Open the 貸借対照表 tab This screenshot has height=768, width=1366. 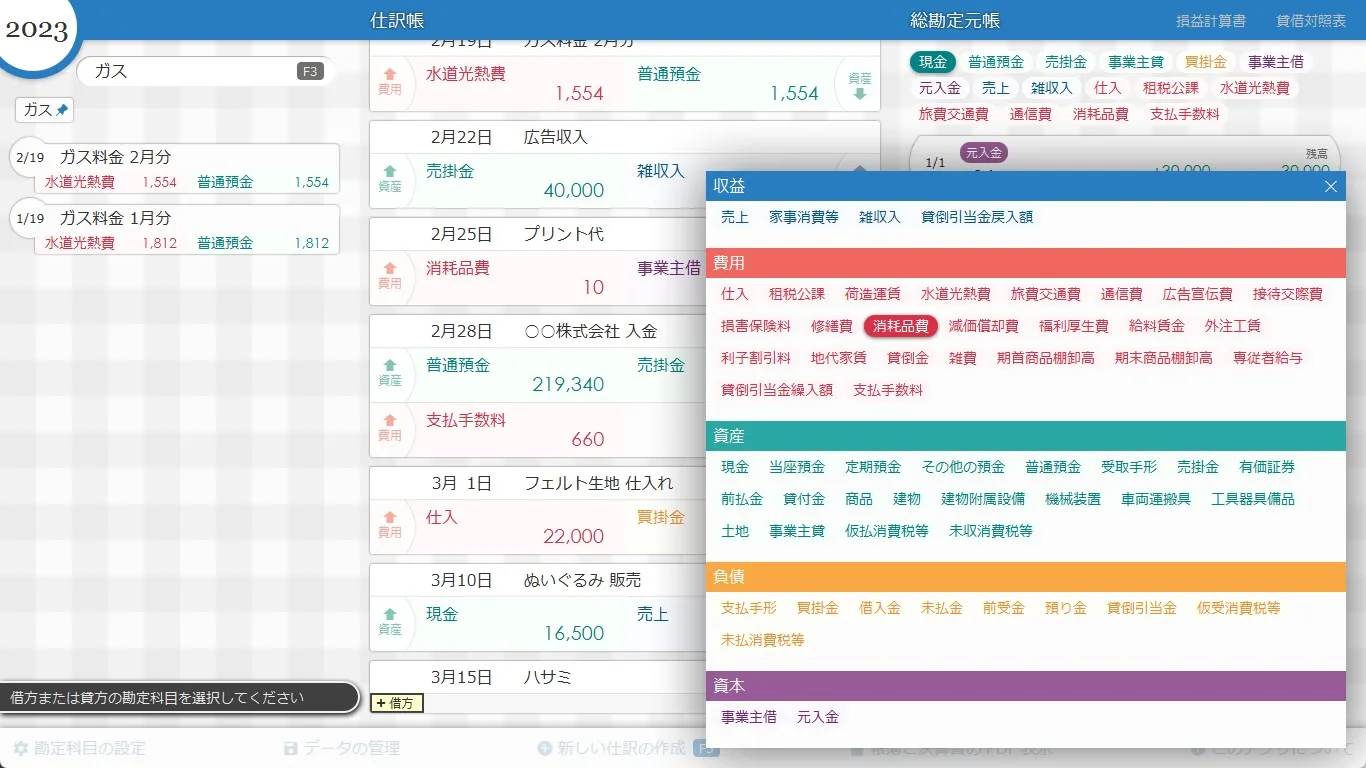(x=1311, y=20)
